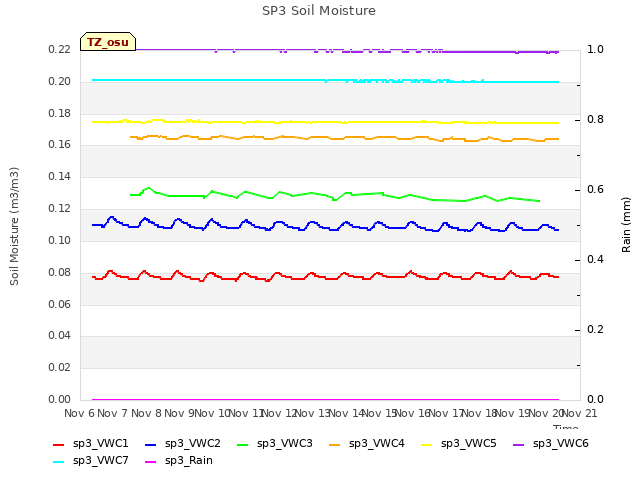Click the cyan sp3_VWC7 legend swatch
The image size is (640, 480).
(59, 462)
